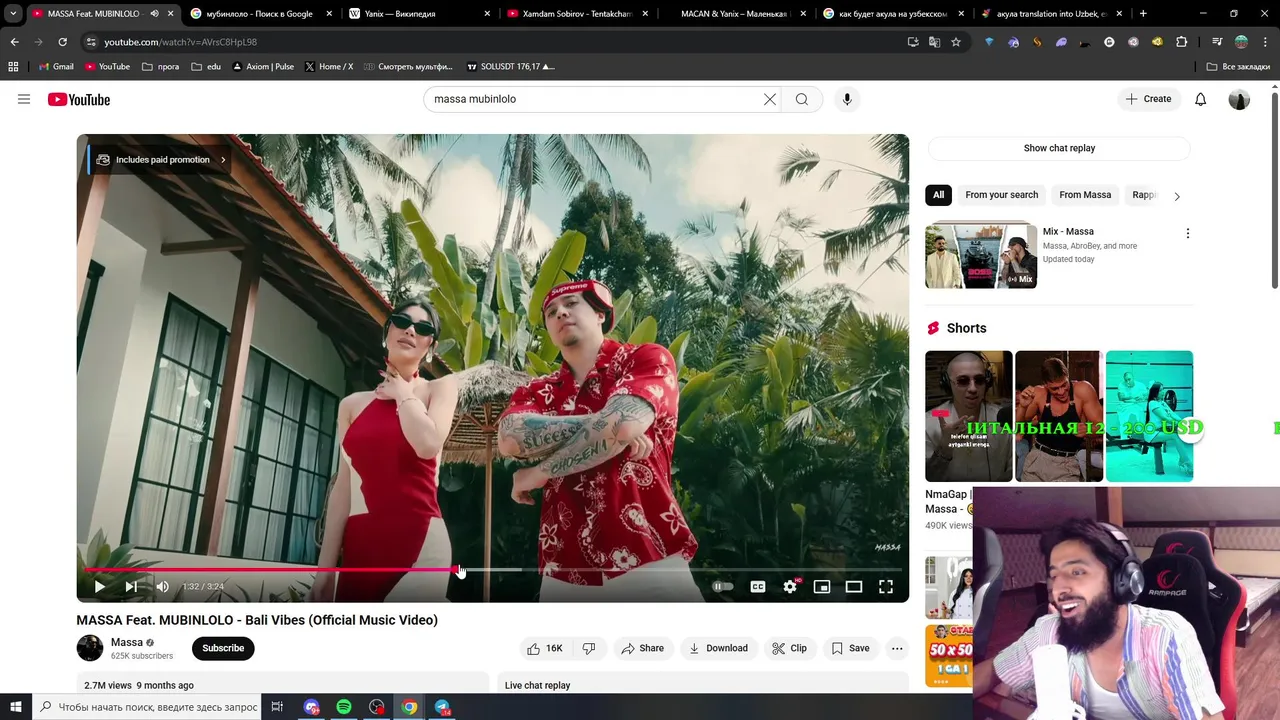1280x720 pixels.
Task: Clear the search query with X
Action: tap(770, 99)
